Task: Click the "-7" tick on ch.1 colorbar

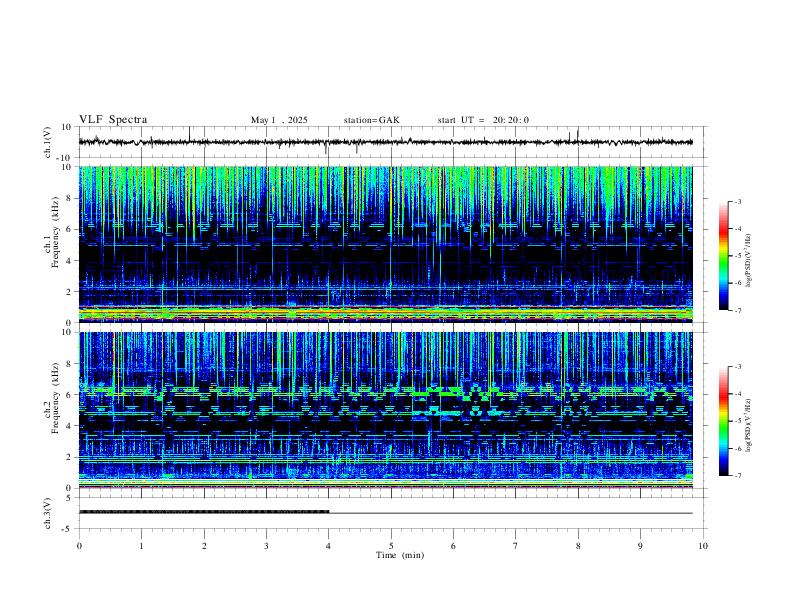Action: (x=737, y=310)
